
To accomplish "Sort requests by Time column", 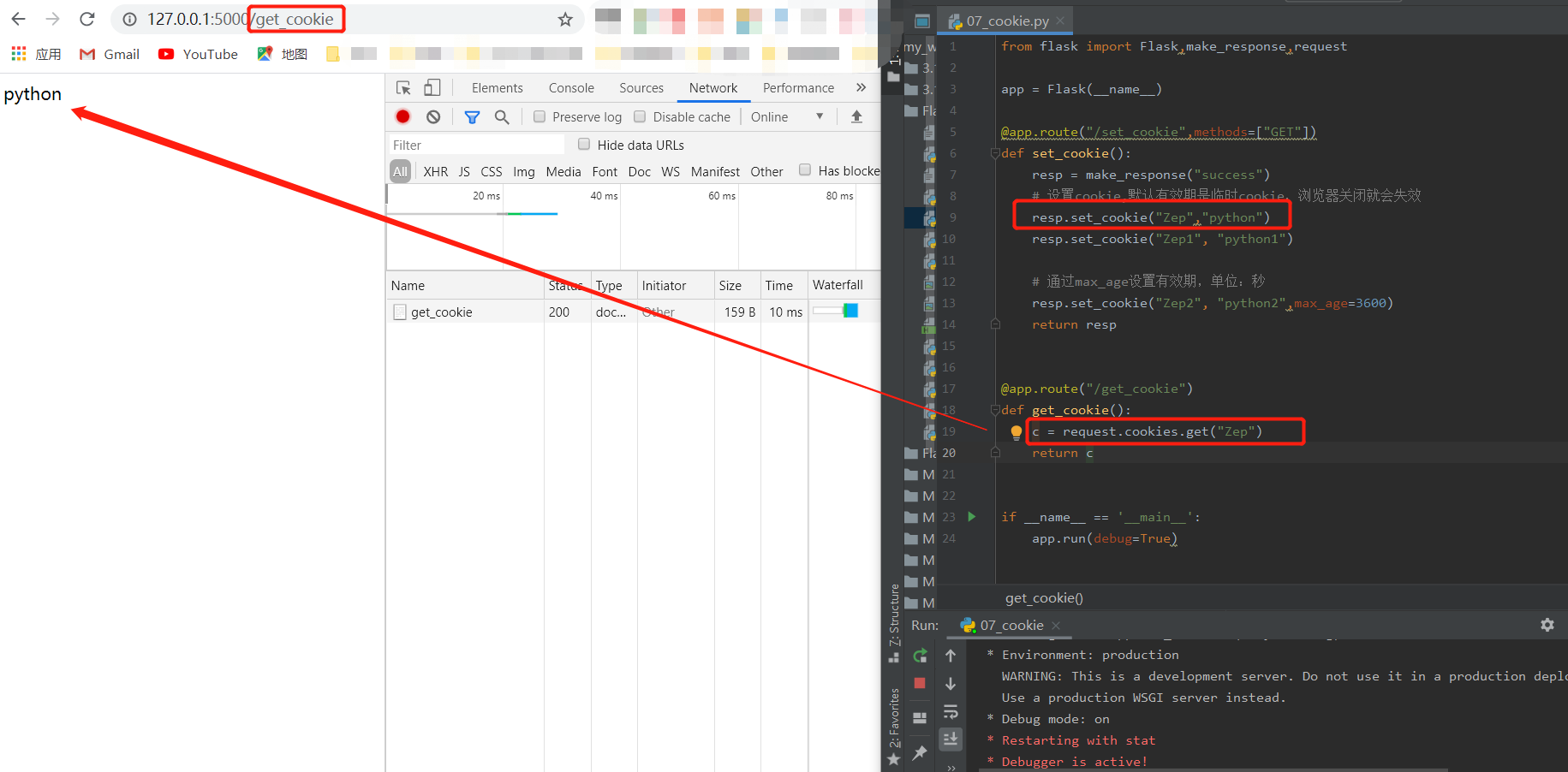I will 784,285.
